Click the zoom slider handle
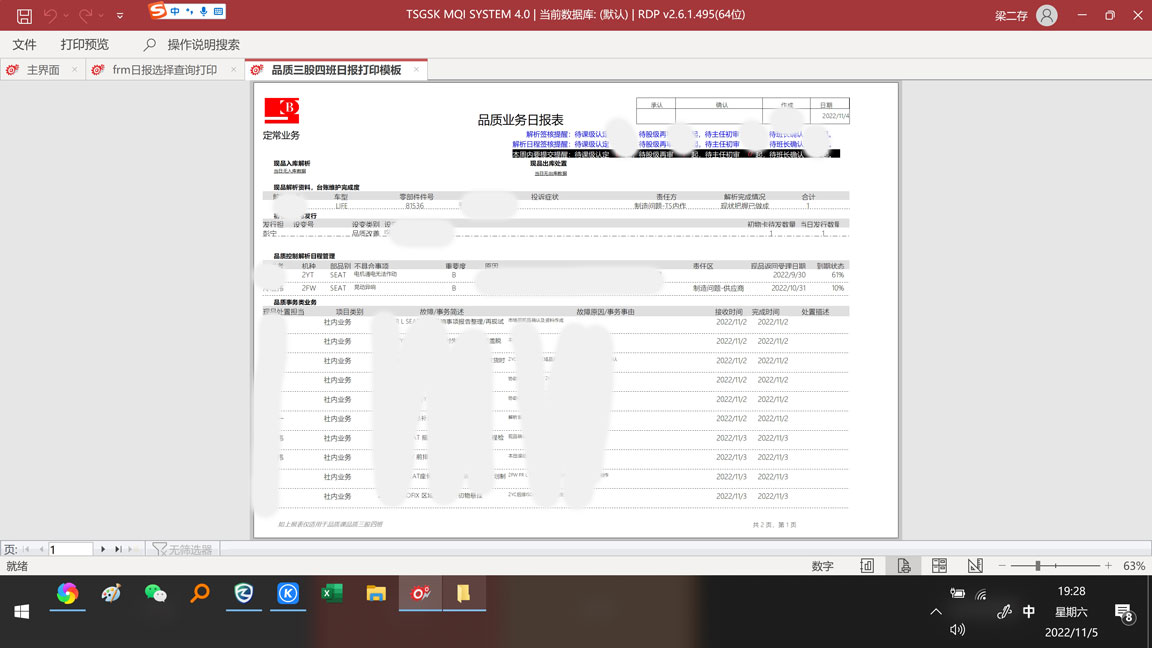This screenshot has width=1152, height=648. coord(1038,566)
